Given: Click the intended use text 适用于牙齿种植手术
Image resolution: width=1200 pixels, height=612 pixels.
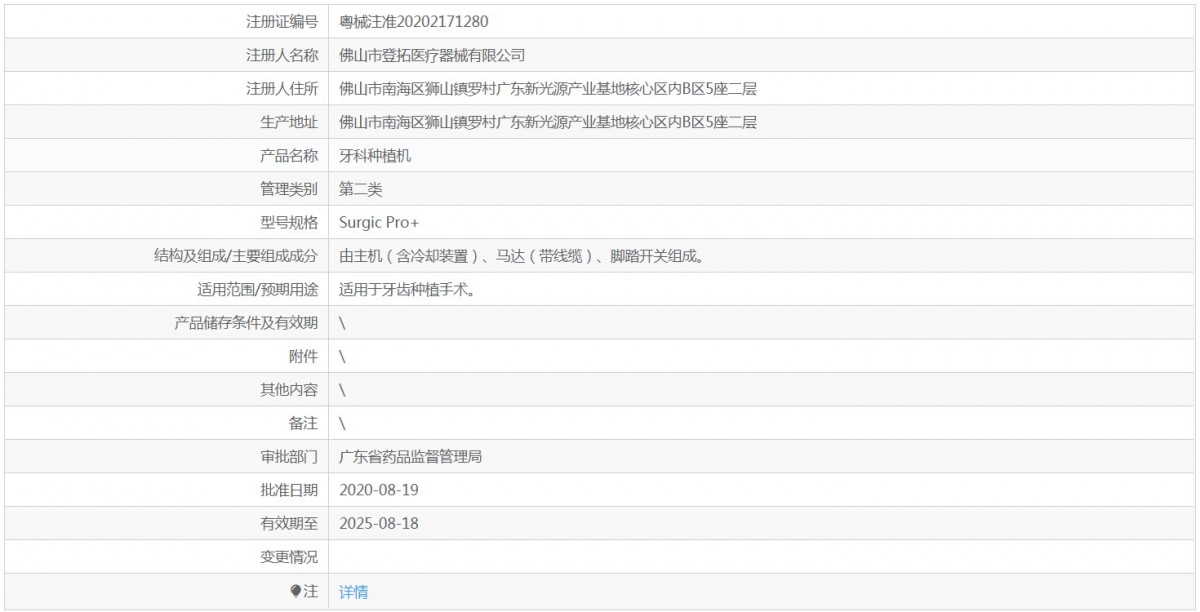Looking at the screenshot, I should tap(406, 289).
